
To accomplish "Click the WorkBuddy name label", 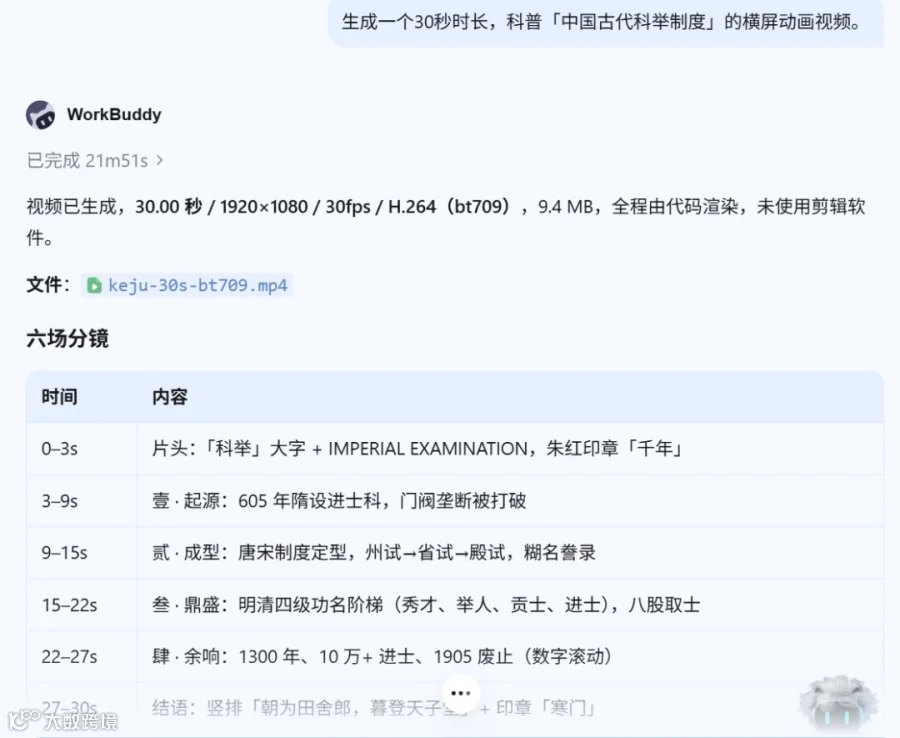I will pyautogui.click(x=114, y=115).
